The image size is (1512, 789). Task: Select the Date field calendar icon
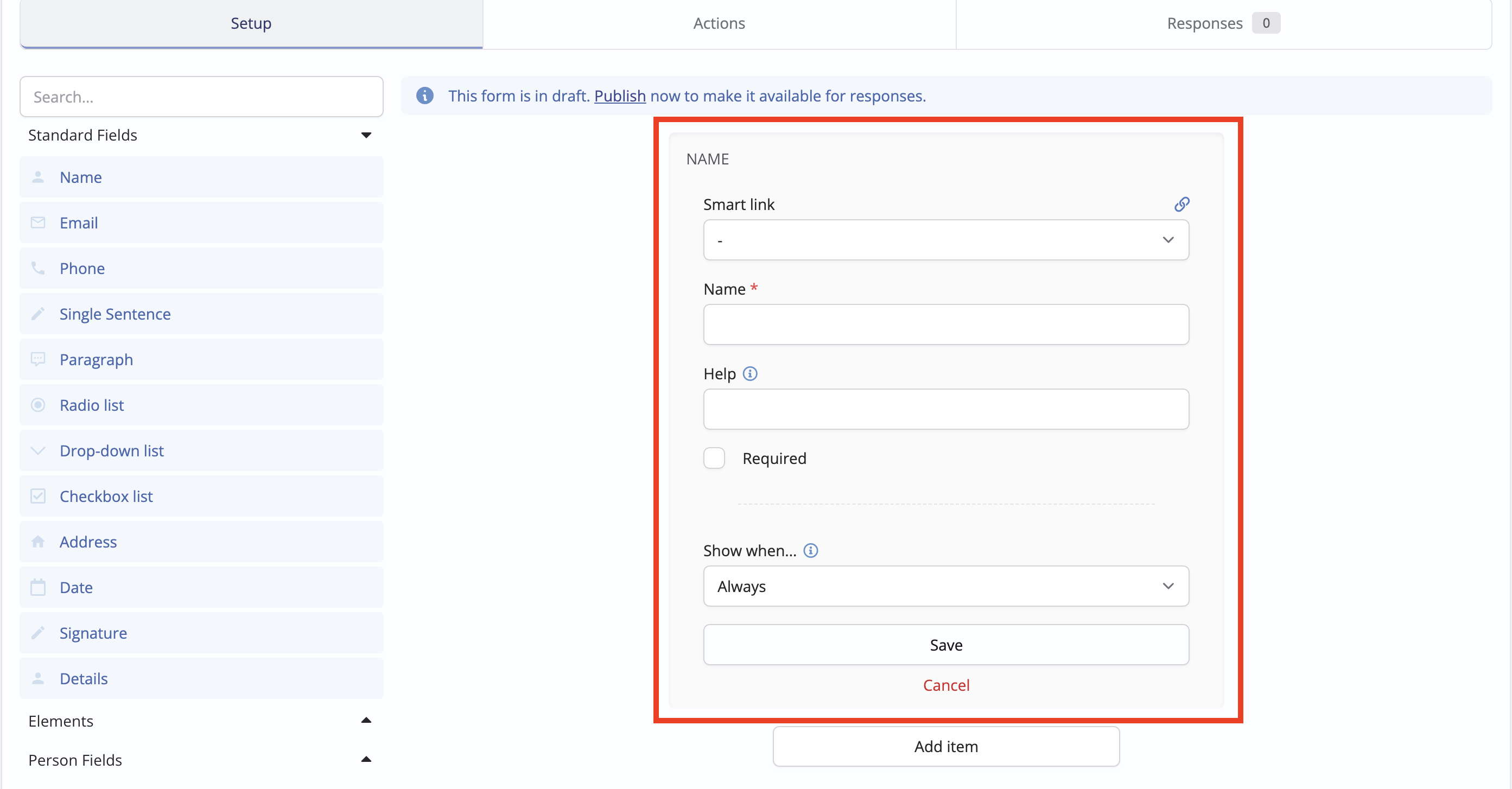coord(38,587)
